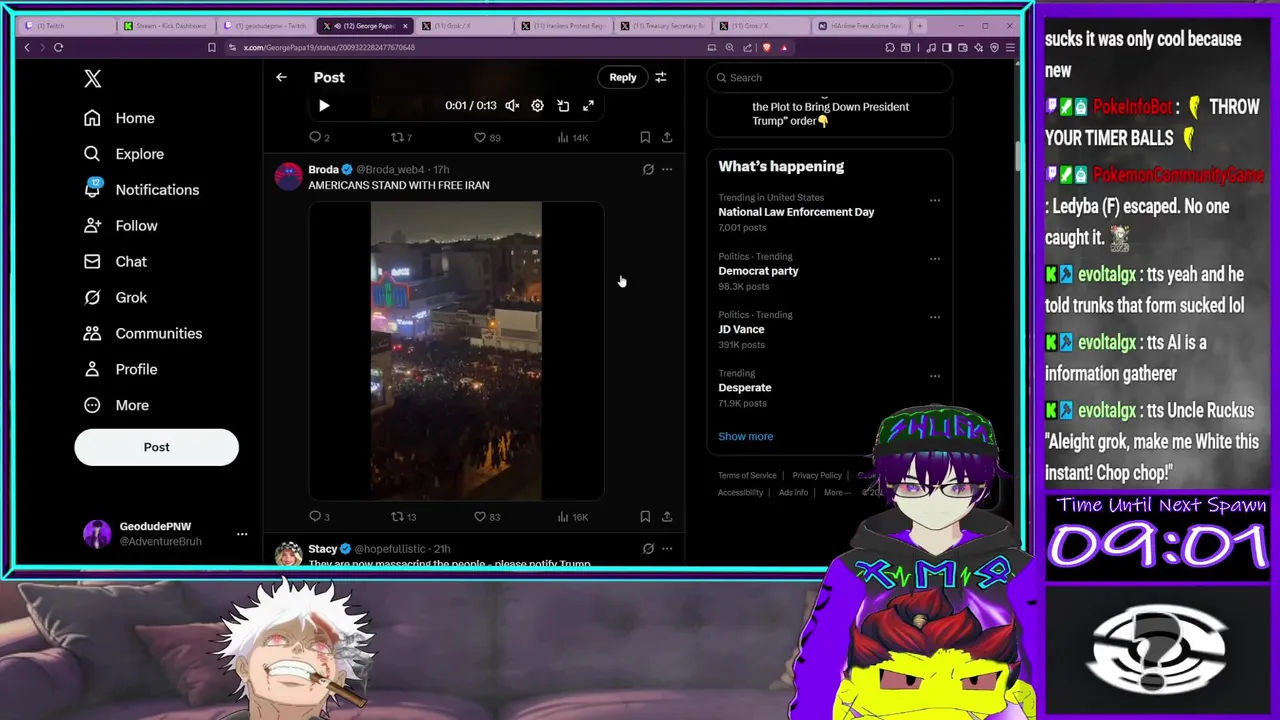Viewport: 1280px width, 720px height.
Task: Share the post with 14K views
Action: (667, 137)
